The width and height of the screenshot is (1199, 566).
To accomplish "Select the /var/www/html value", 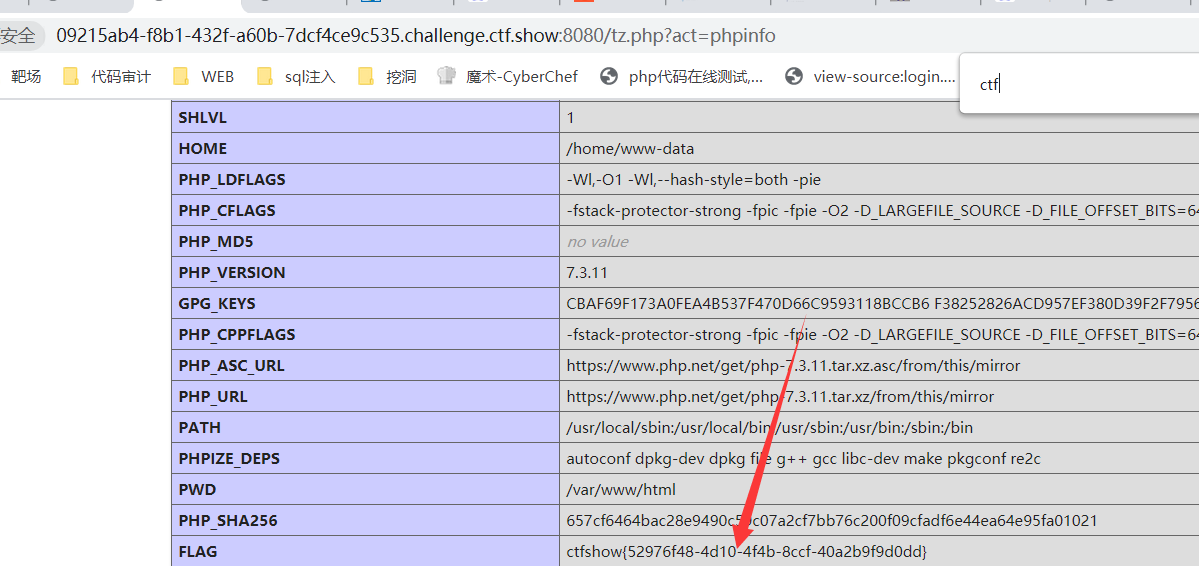I will click(x=621, y=489).
